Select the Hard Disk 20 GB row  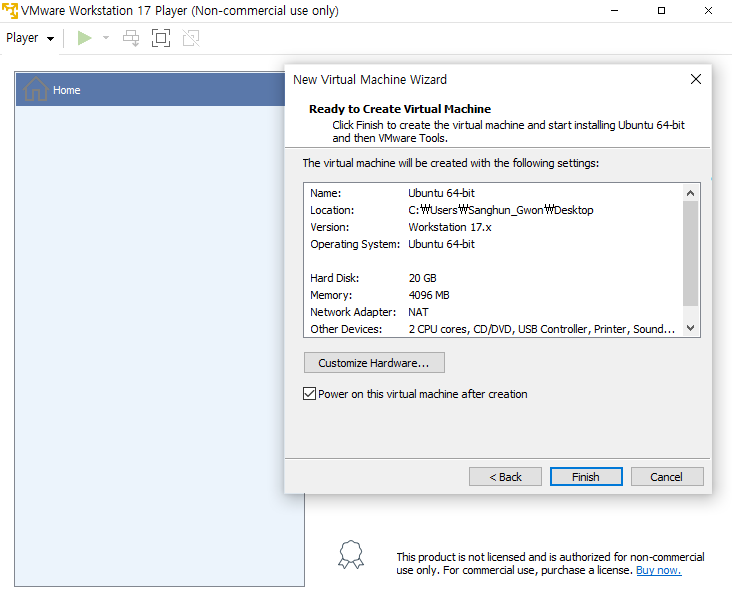click(x=493, y=278)
